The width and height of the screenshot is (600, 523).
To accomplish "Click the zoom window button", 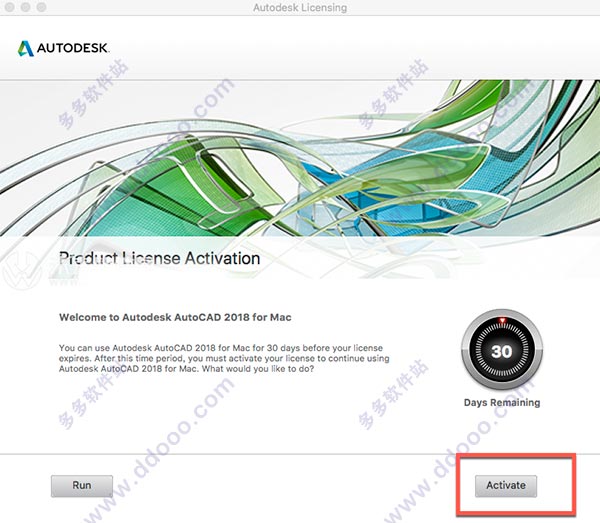I will [x=41, y=7].
